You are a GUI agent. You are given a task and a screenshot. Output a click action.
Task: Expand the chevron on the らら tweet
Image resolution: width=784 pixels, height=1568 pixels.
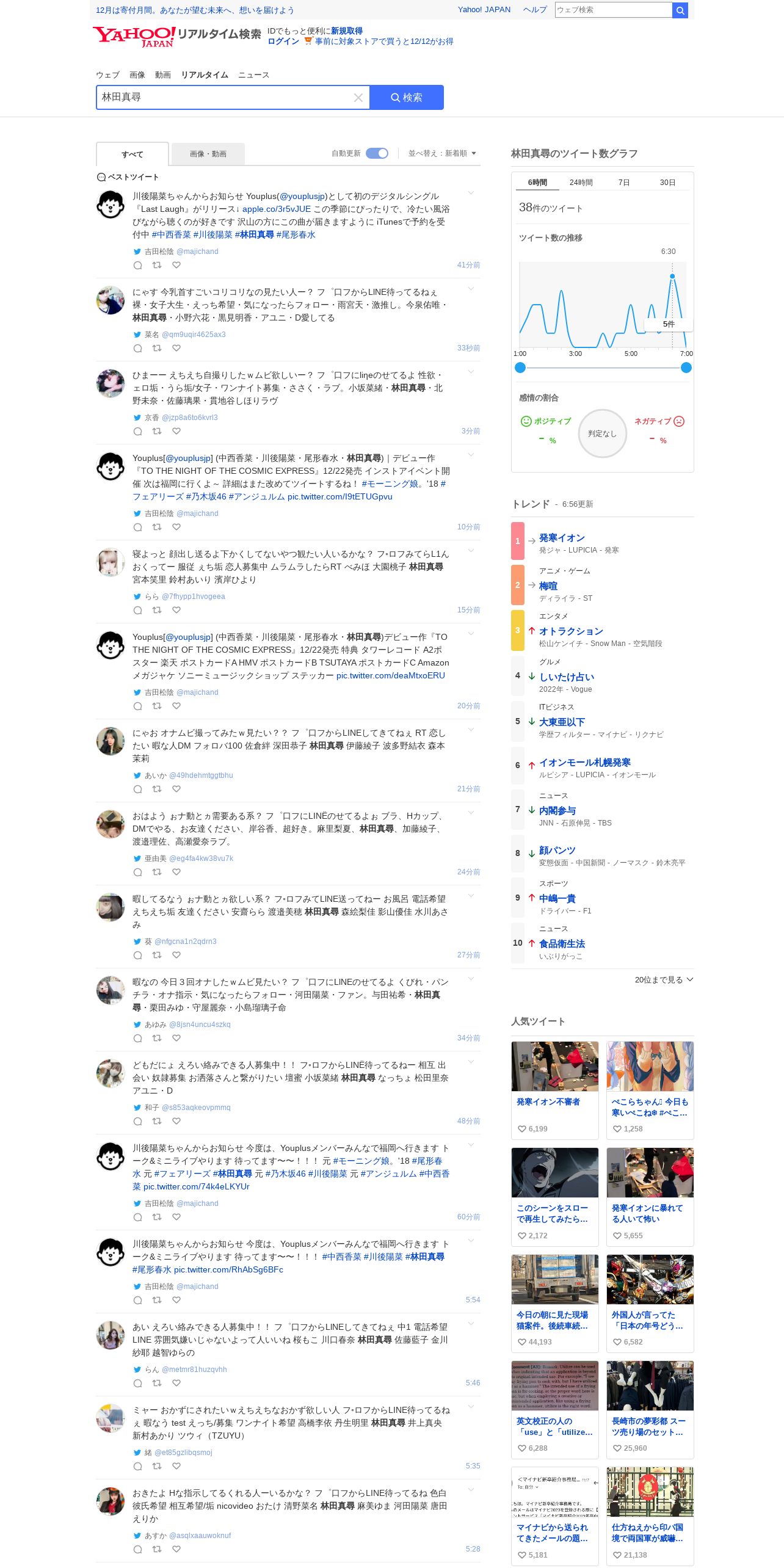(471, 551)
